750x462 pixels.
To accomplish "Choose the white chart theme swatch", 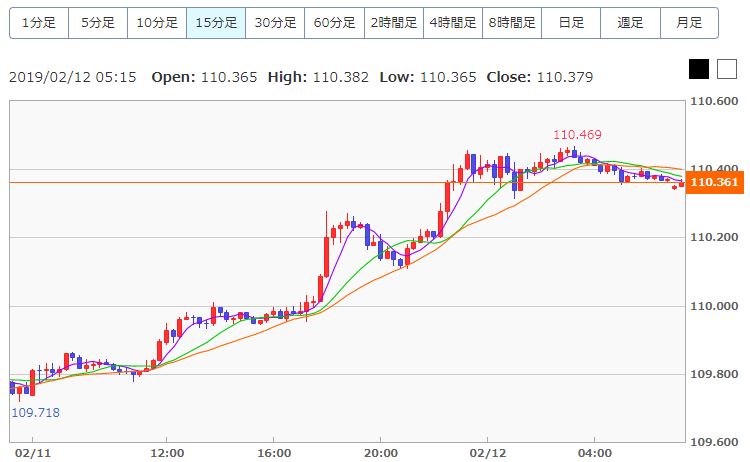I will click(x=727, y=69).
